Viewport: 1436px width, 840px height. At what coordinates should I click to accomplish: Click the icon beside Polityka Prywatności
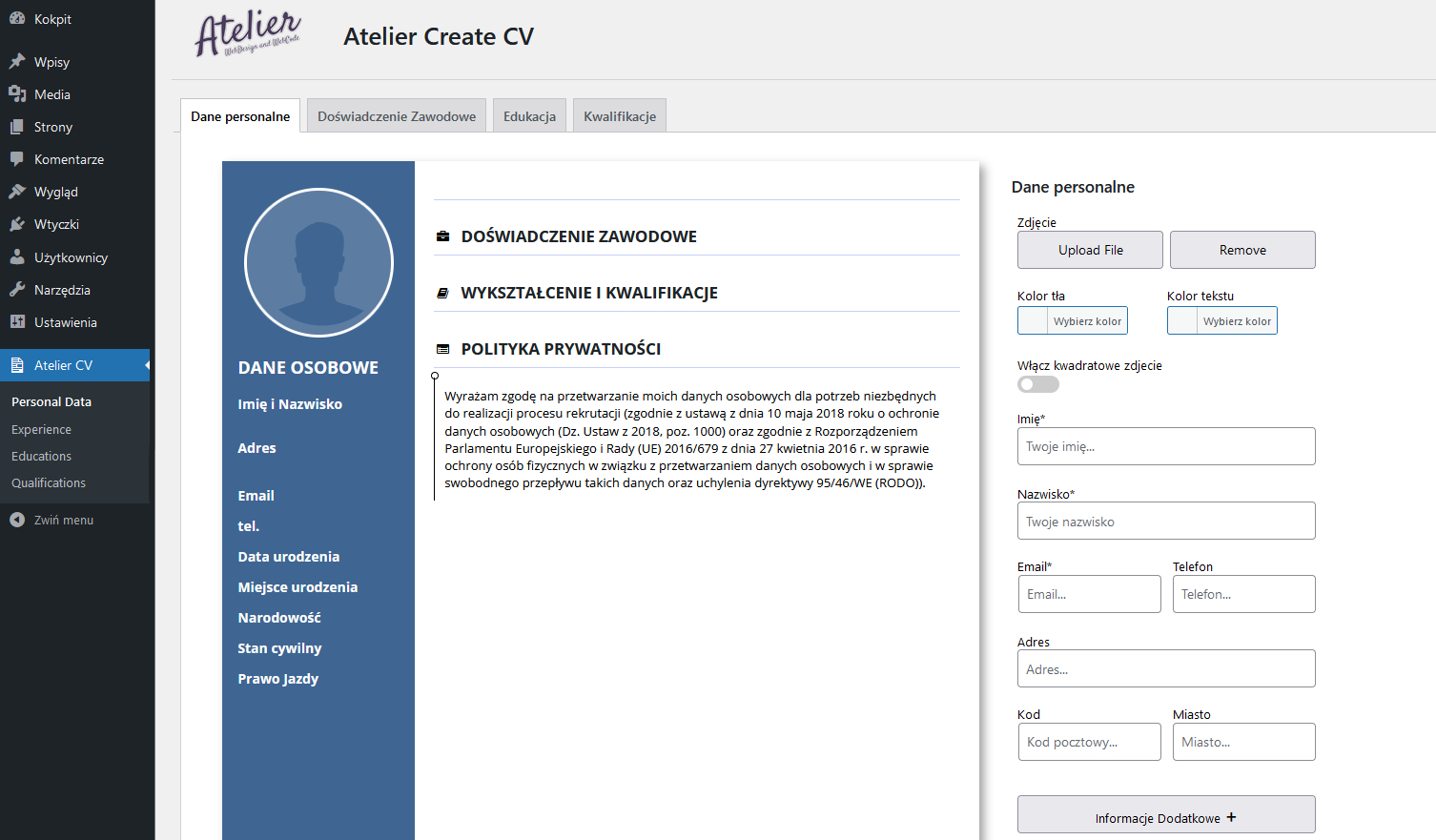point(442,349)
